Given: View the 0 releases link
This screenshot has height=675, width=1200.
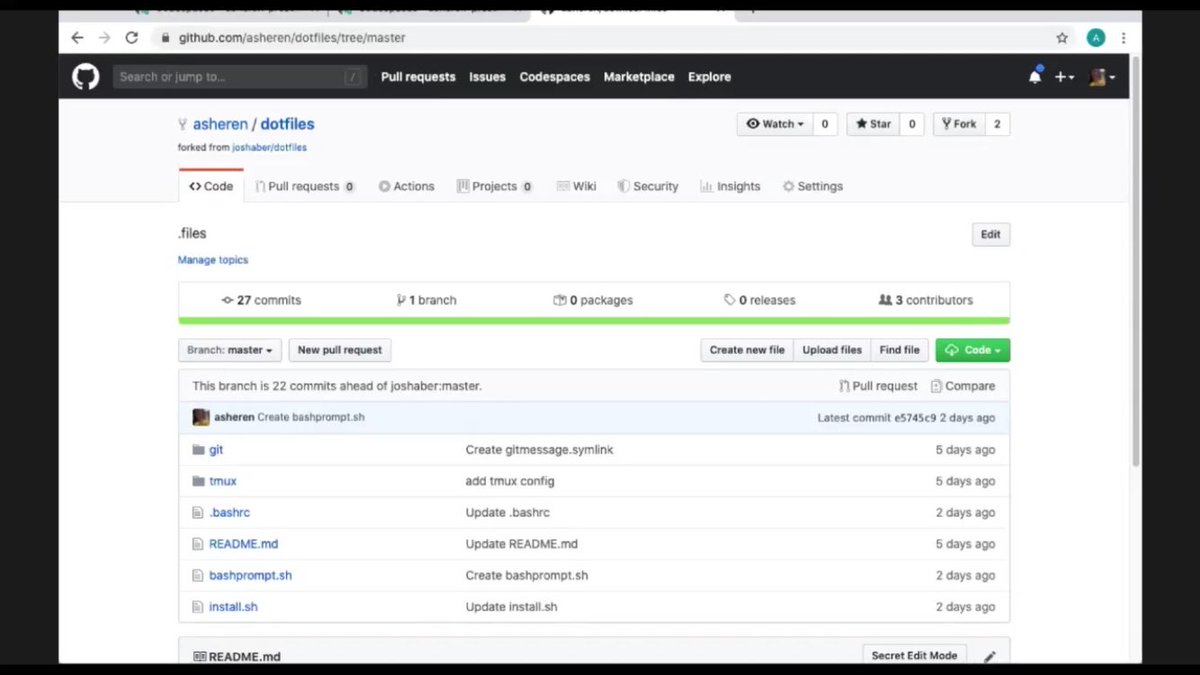Looking at the screenshot, I should (x=760, y=300).
